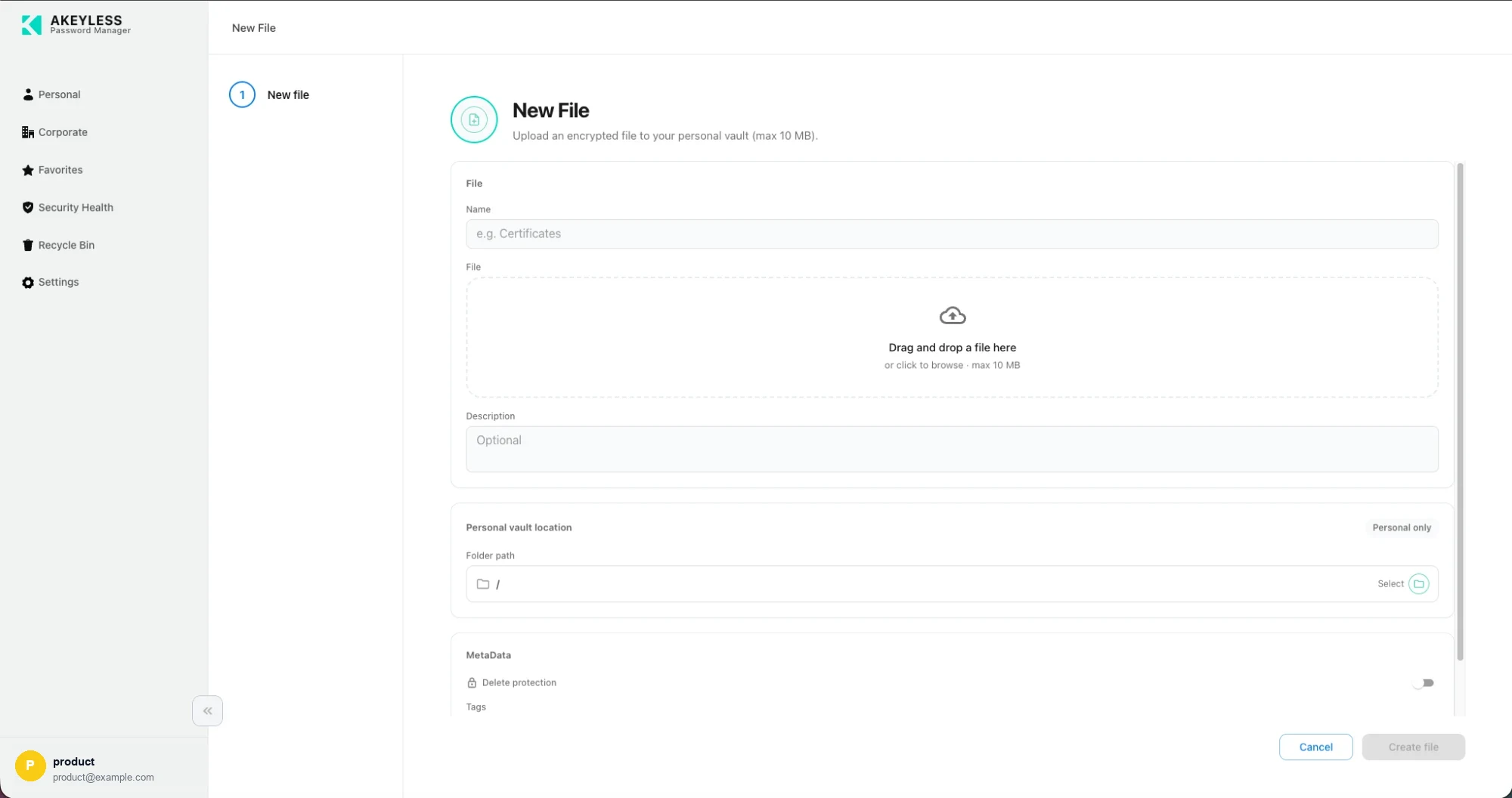Select step 1 New file
Viewport: 1512px width, 798px height.
point(270,94)
